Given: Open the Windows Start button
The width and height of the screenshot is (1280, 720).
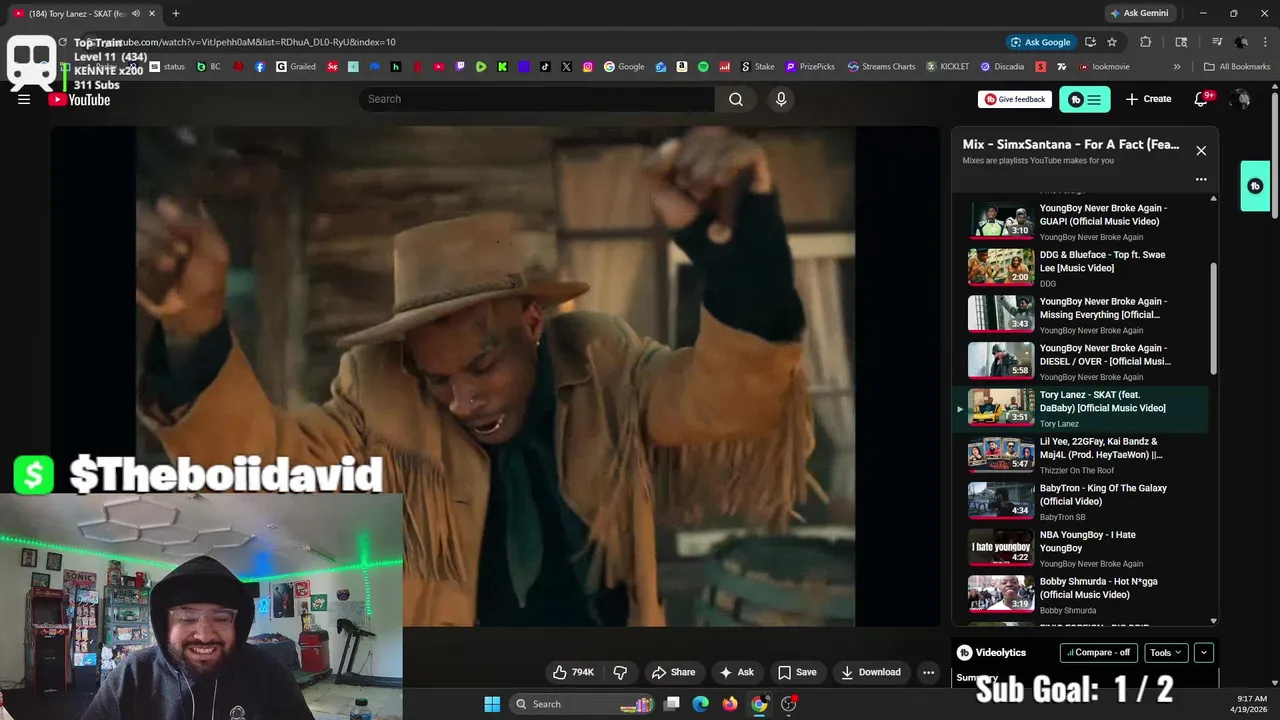Looking at the screenshot, I should pyautogui.click(x=492, y=704).
